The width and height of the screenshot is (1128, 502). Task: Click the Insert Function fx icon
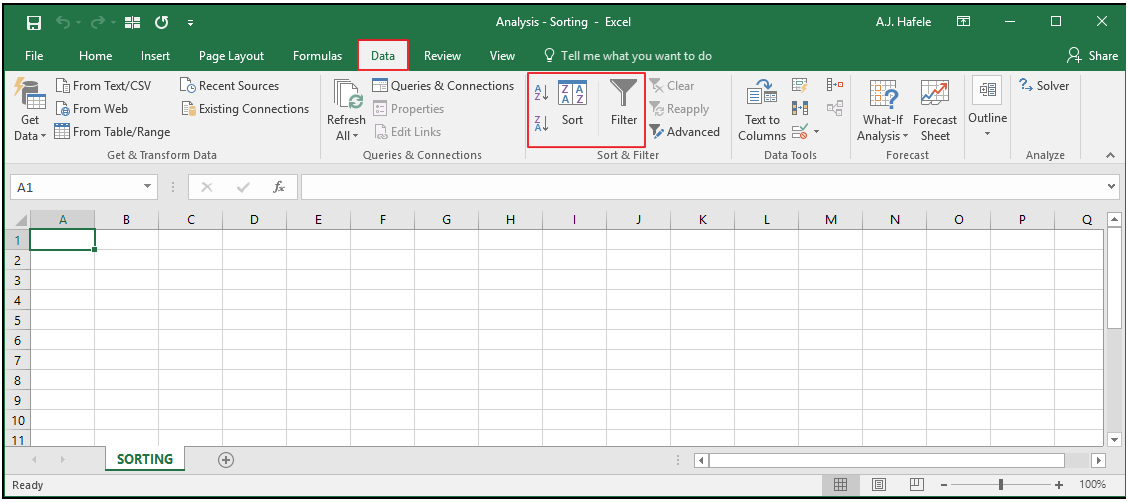[x=279, y=187]
